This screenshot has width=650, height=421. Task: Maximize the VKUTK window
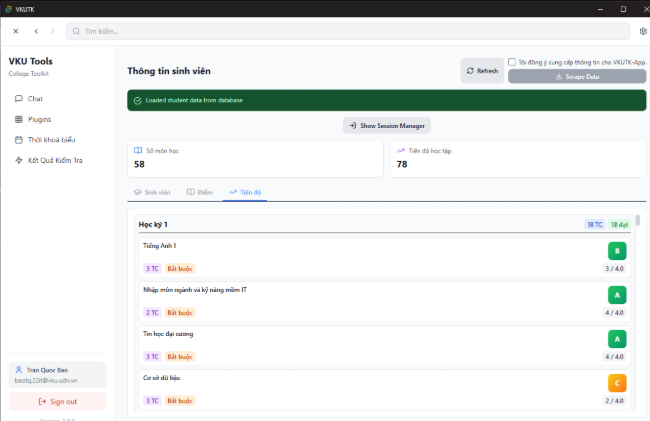click(623, 9)
